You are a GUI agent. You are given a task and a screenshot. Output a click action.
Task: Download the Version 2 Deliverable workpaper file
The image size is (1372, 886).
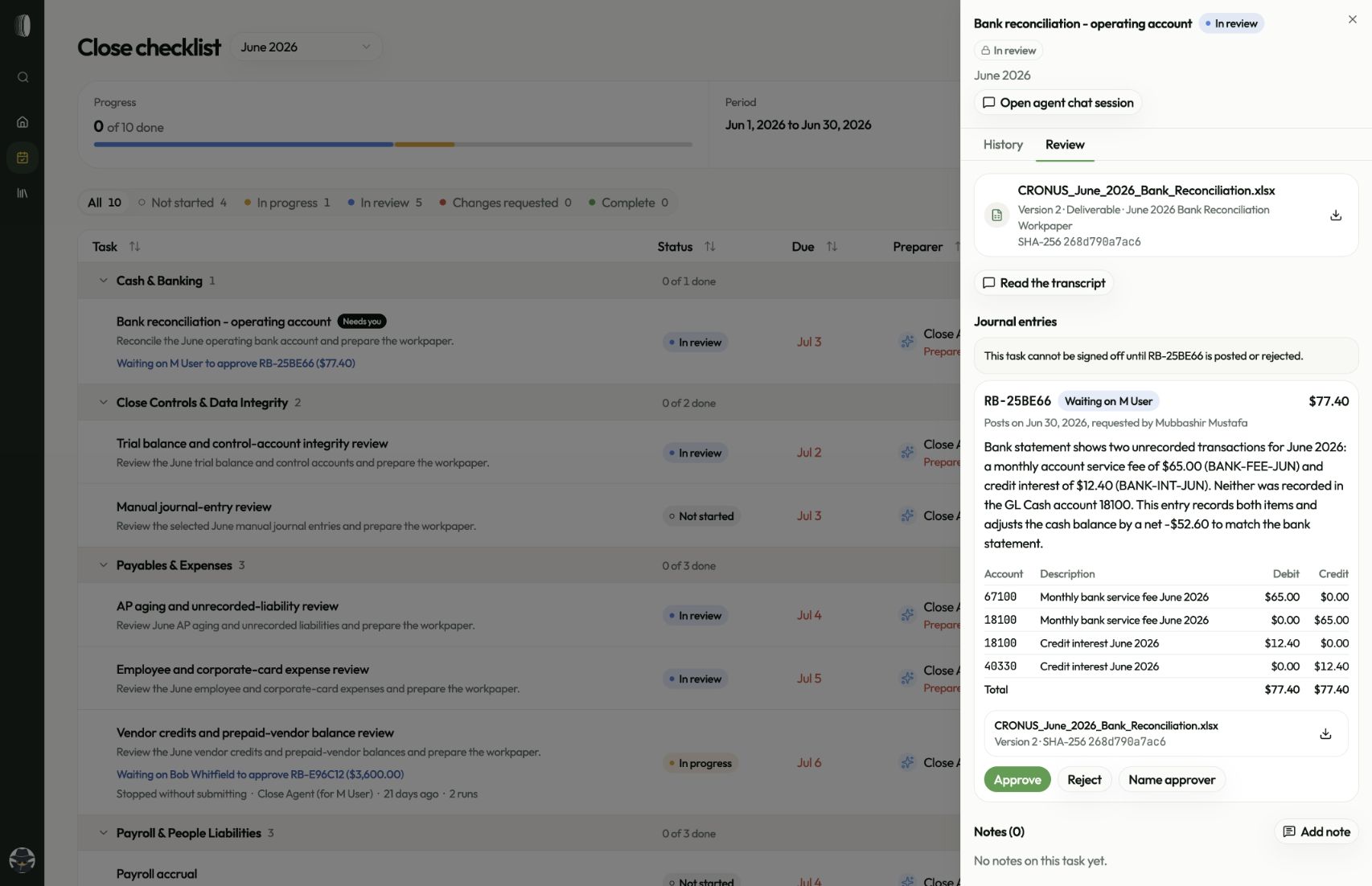pos(1336,215)
